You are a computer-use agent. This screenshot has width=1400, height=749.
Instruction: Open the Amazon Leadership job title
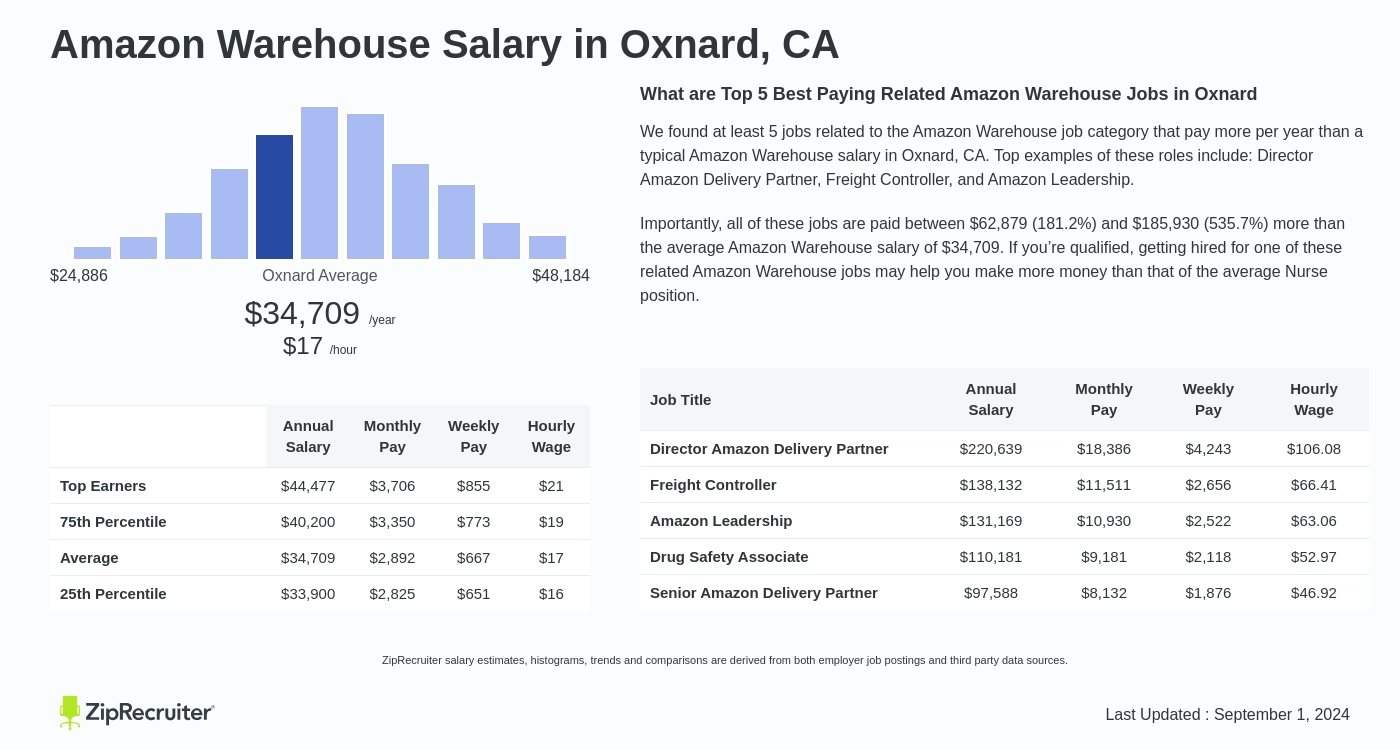tap(721, 521)
